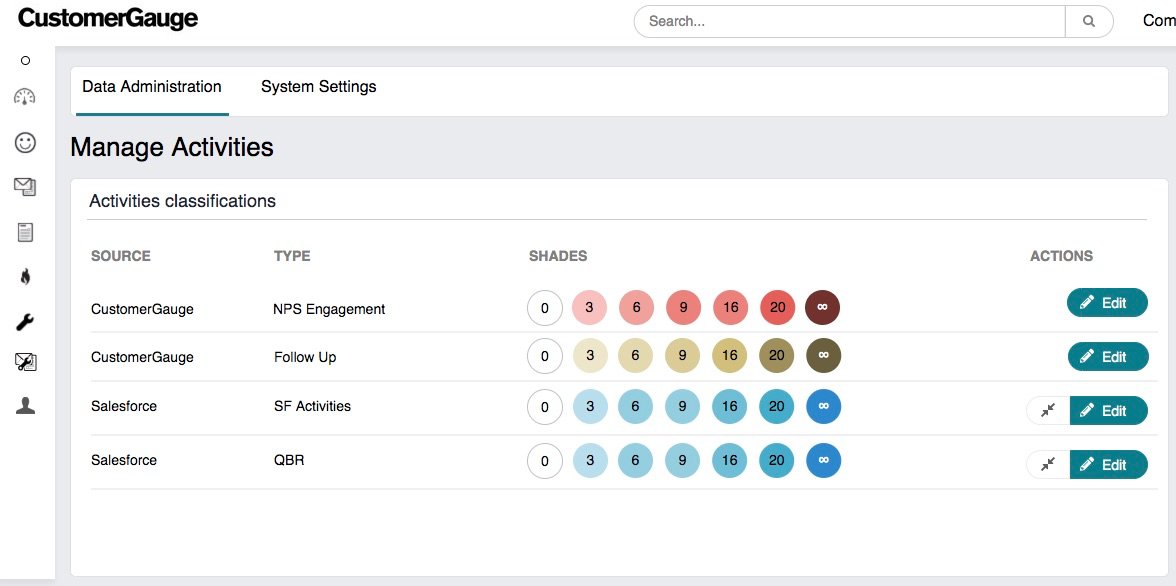
Task: Open the flame icon in sidebar
Action: click(26, 277)
